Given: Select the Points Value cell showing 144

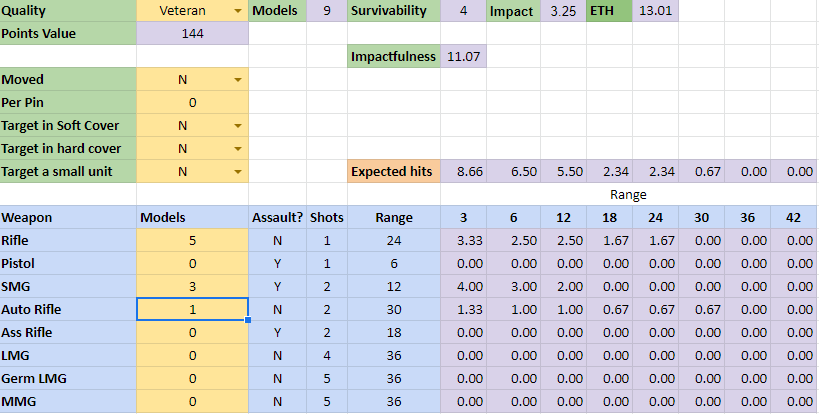Looking at the screenshot, I should click(x=191, y=34).
